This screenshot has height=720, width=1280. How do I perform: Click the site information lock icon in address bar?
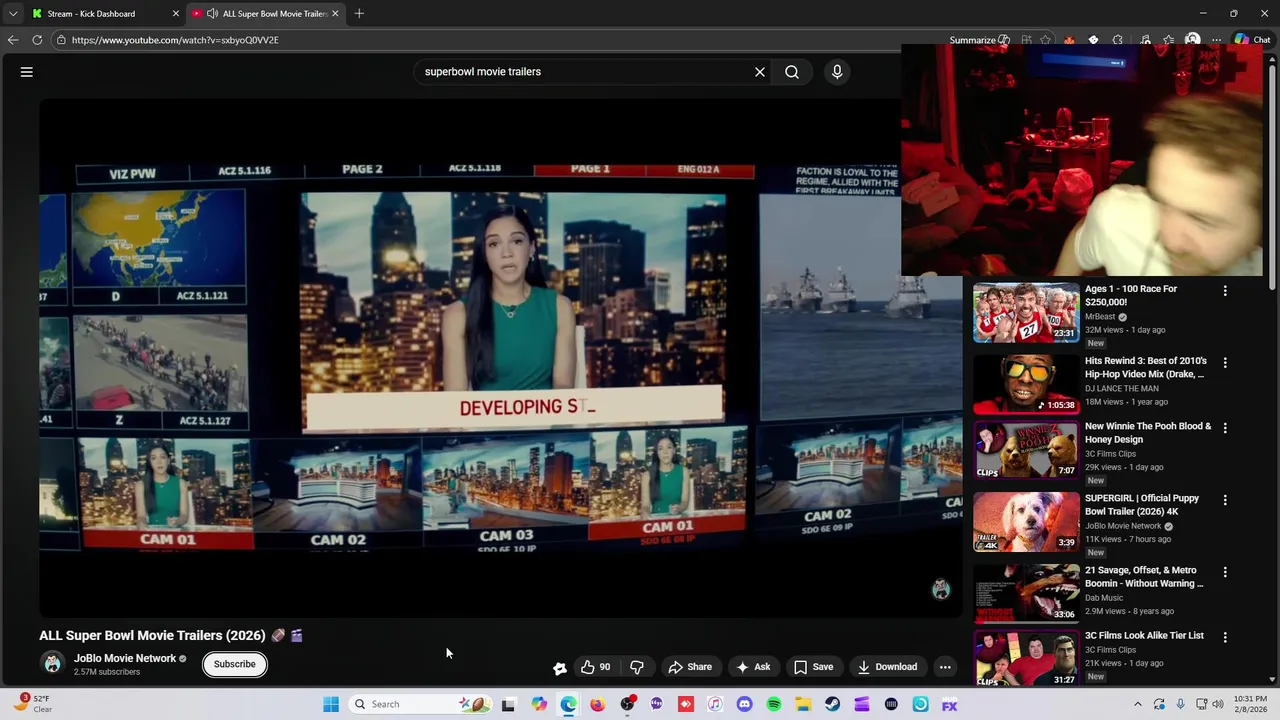pos(61,40)
